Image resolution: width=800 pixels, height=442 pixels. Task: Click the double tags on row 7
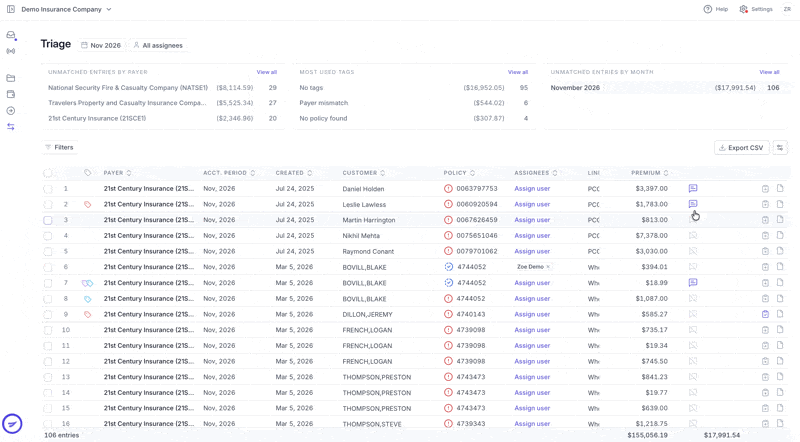pos(88,283)
